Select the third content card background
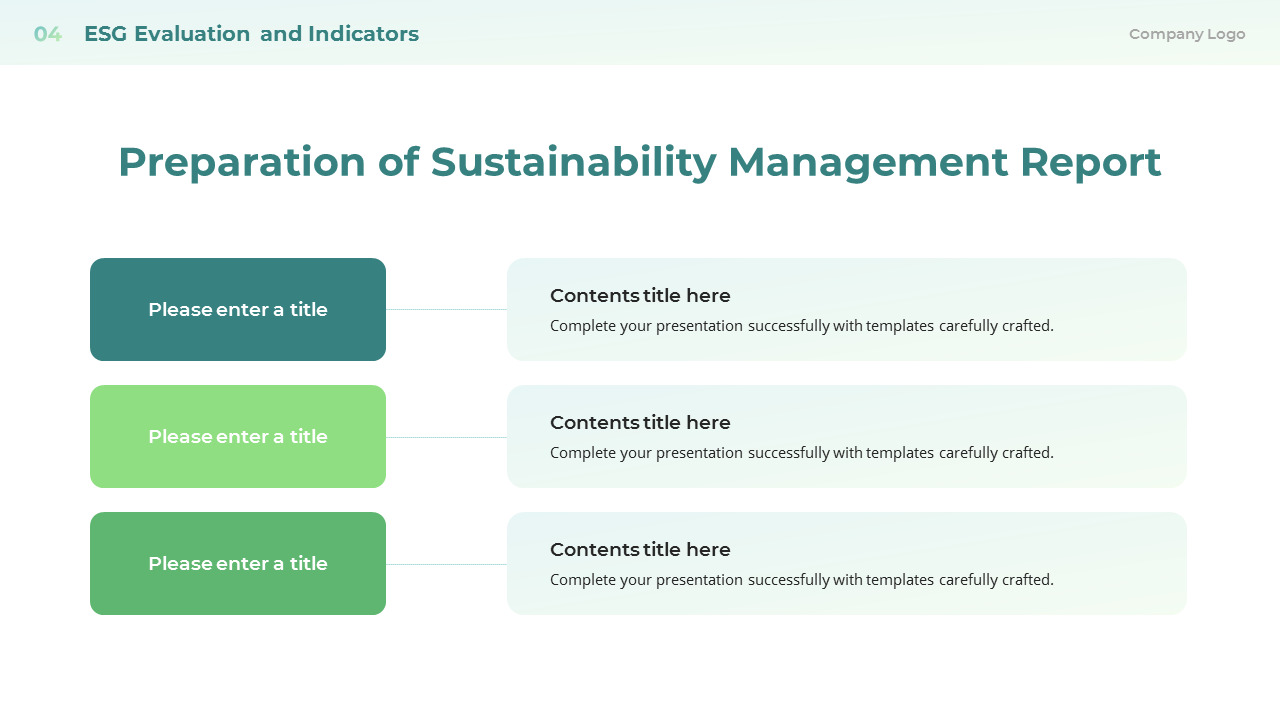This screenshot has width=1280, height=720. pos(847,563)
